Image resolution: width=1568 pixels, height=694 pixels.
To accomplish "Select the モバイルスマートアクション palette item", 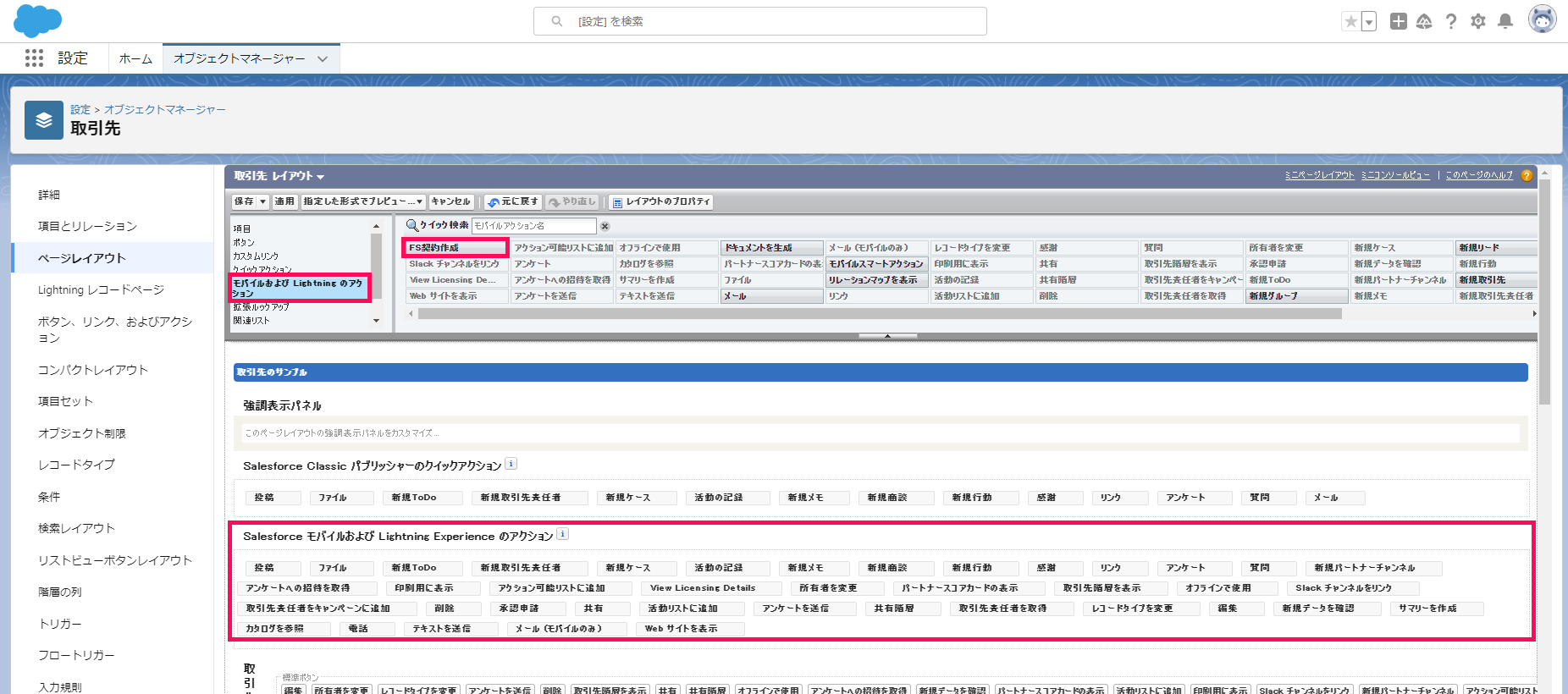I will (876, 264).
